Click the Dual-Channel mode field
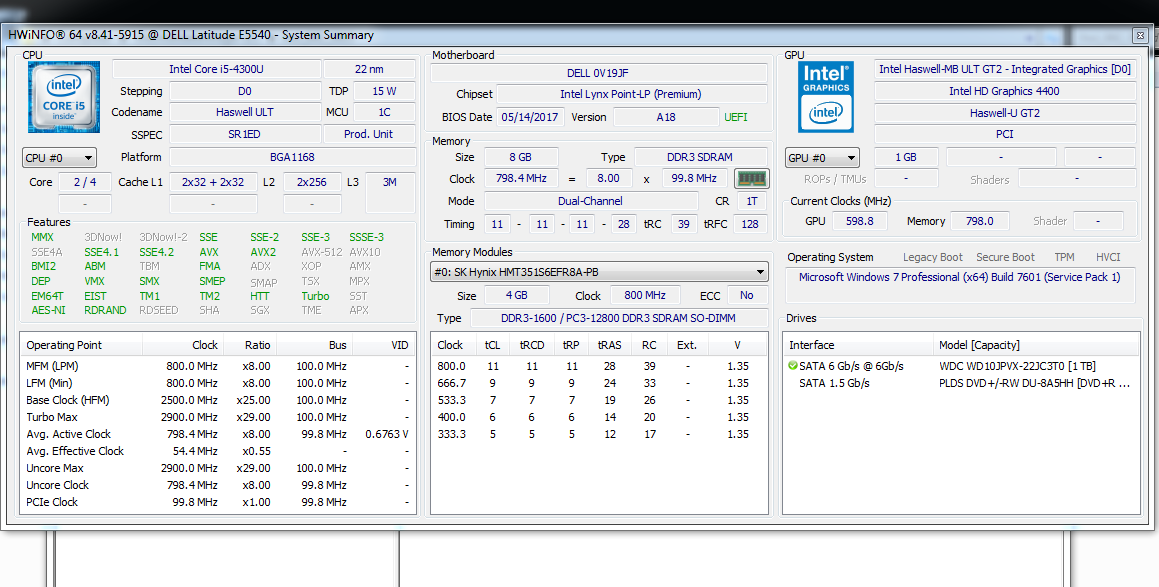1159x587 pixels. click(x=591, y=201)
